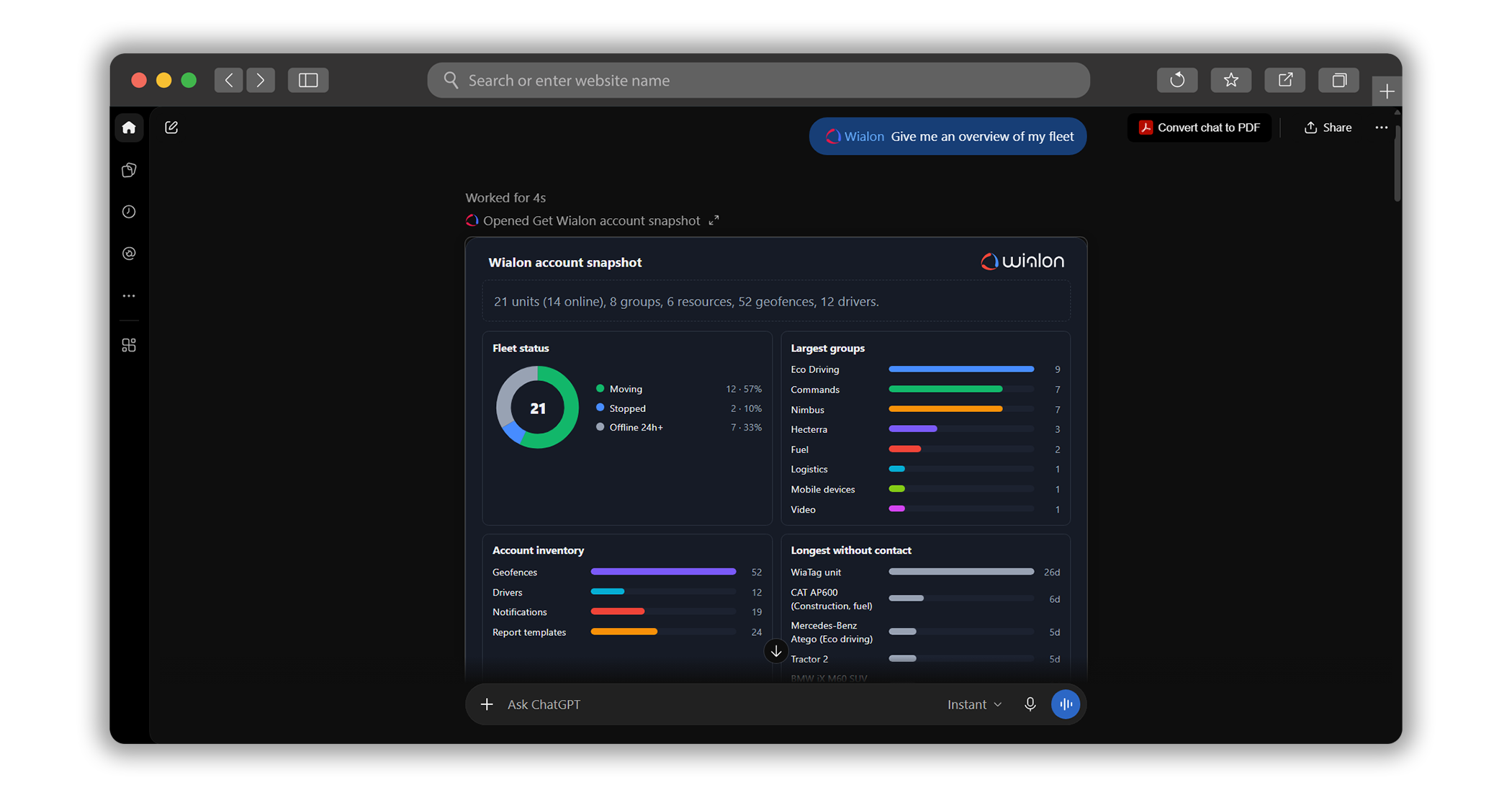Image resolution: width=1512 pixels, height=798 pixels.
Task: Start a new chat with compose icon
Action: click(x=171, y=127)
